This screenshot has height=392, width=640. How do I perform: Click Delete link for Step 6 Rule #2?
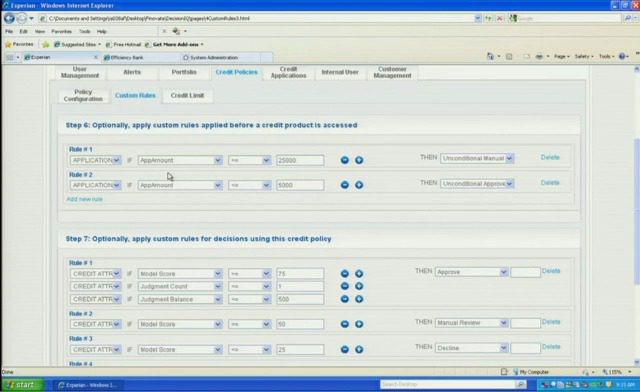[550, 183]
